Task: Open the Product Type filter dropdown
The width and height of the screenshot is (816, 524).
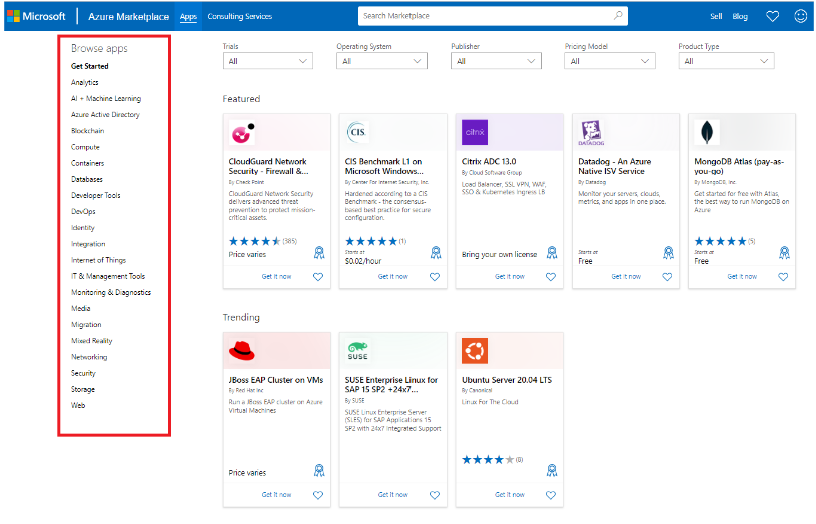Action: coord(726,61)
